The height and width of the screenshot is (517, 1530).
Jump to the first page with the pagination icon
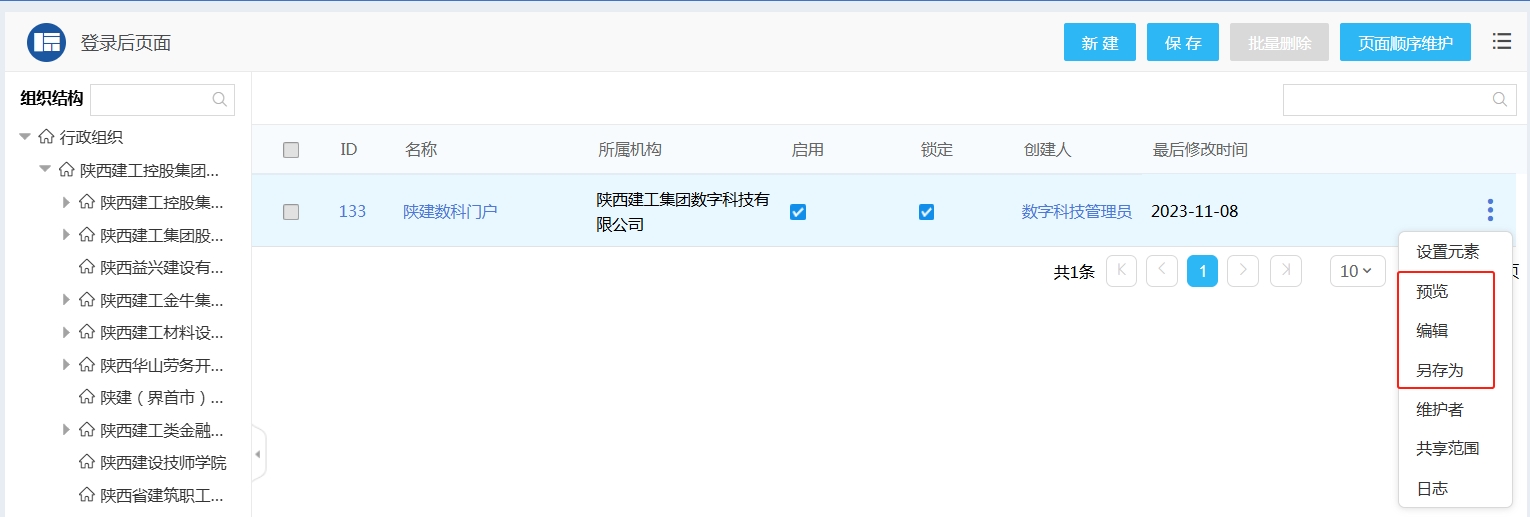tap(1121, 271)
